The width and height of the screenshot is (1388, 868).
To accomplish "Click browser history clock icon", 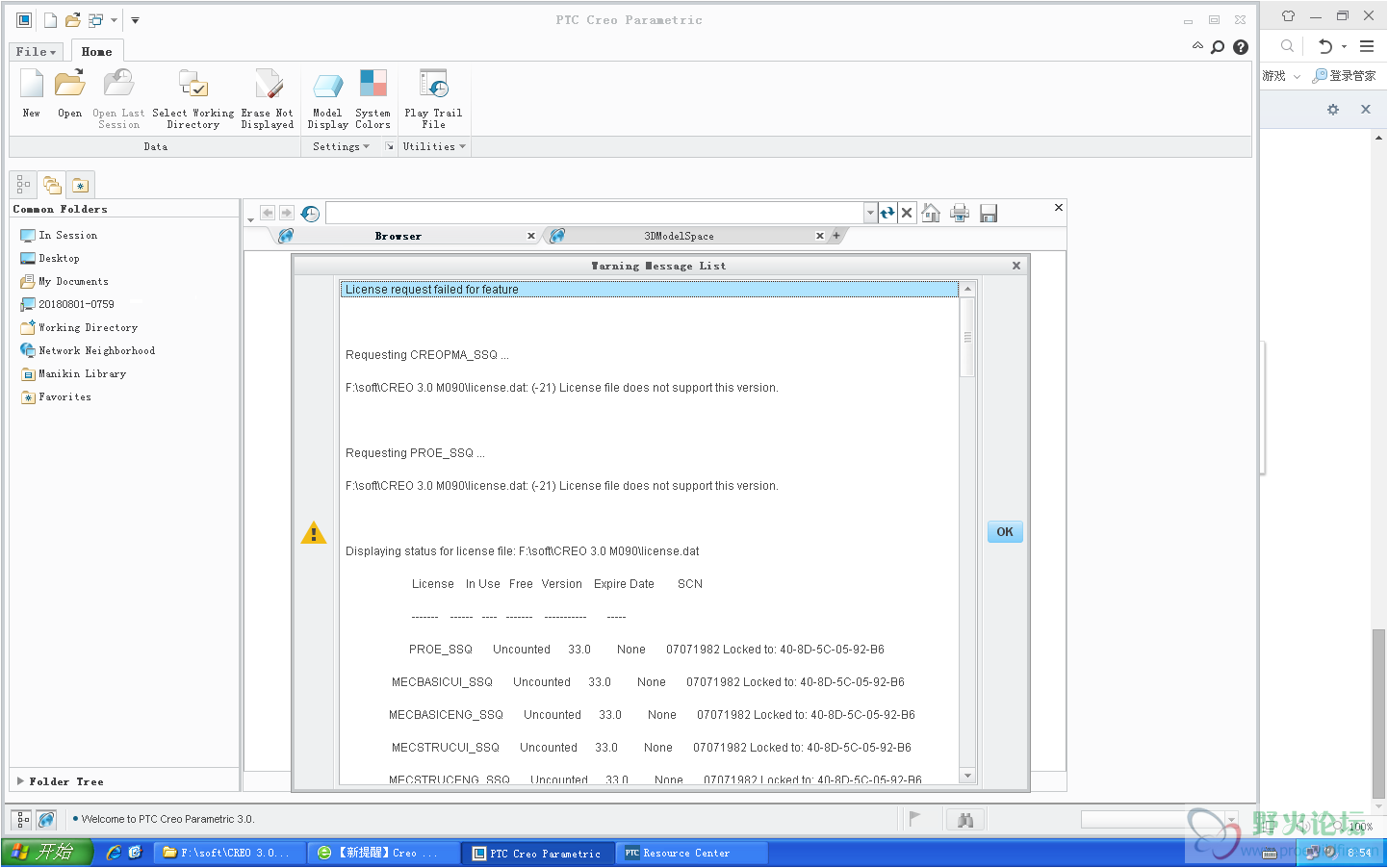I will 310,213.
